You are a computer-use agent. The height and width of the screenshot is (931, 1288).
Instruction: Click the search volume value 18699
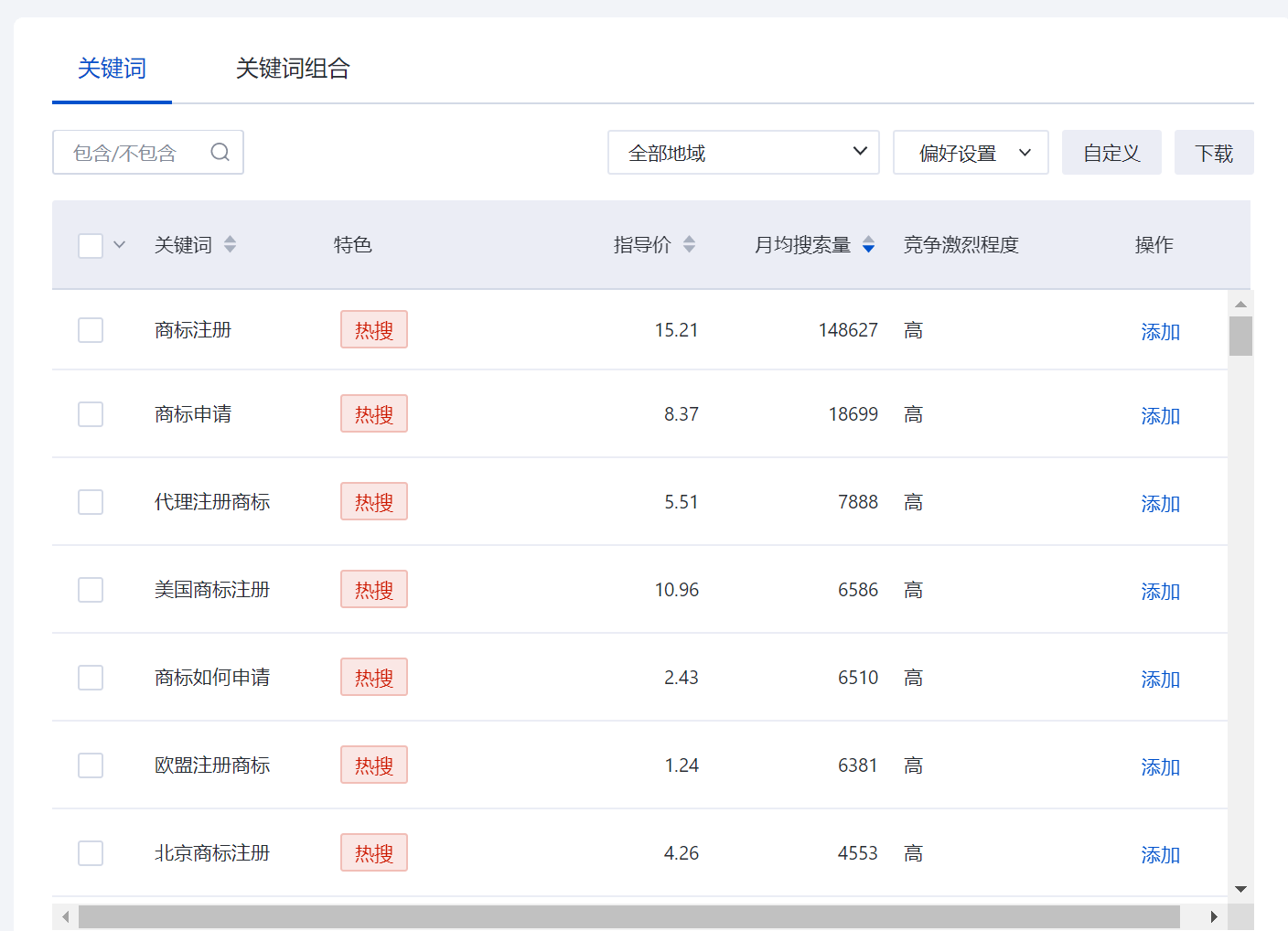[x=853, y=414]
